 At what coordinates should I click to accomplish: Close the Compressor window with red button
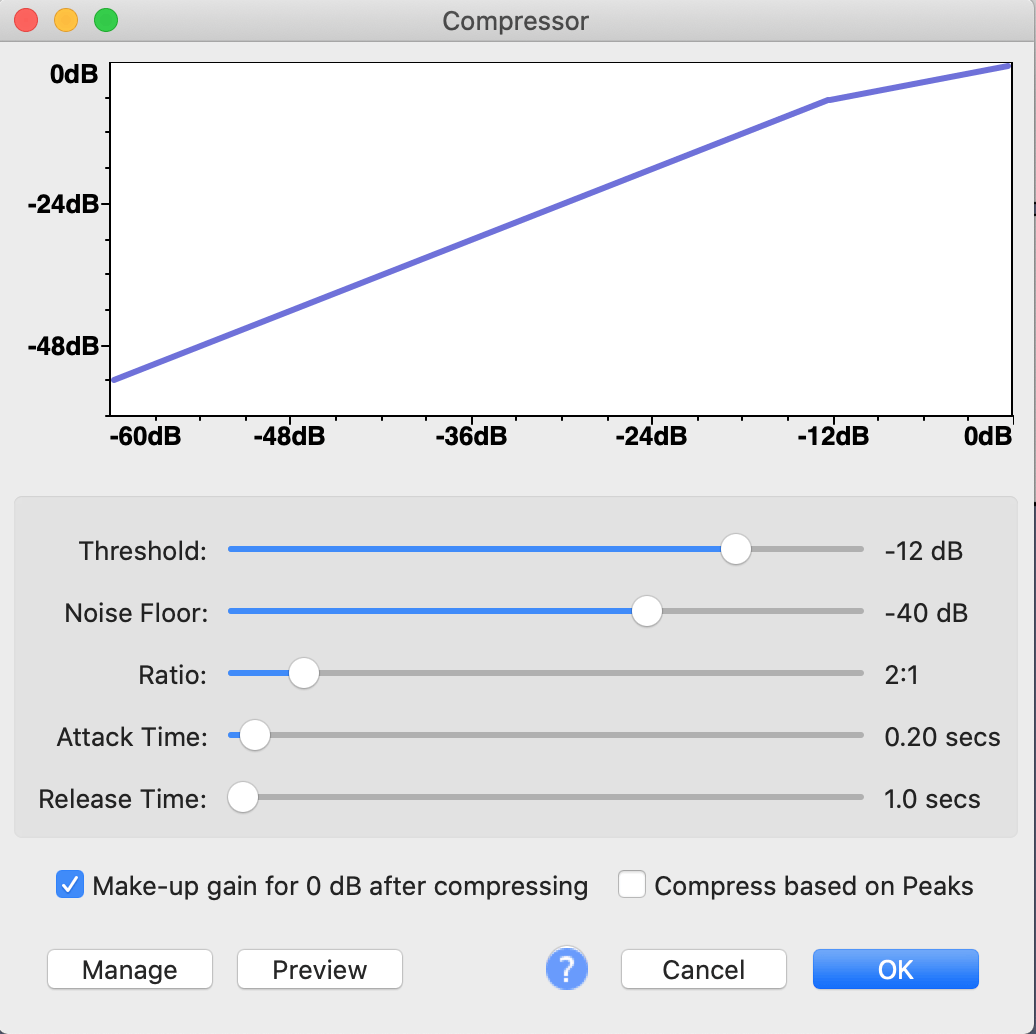coord(26,20)
